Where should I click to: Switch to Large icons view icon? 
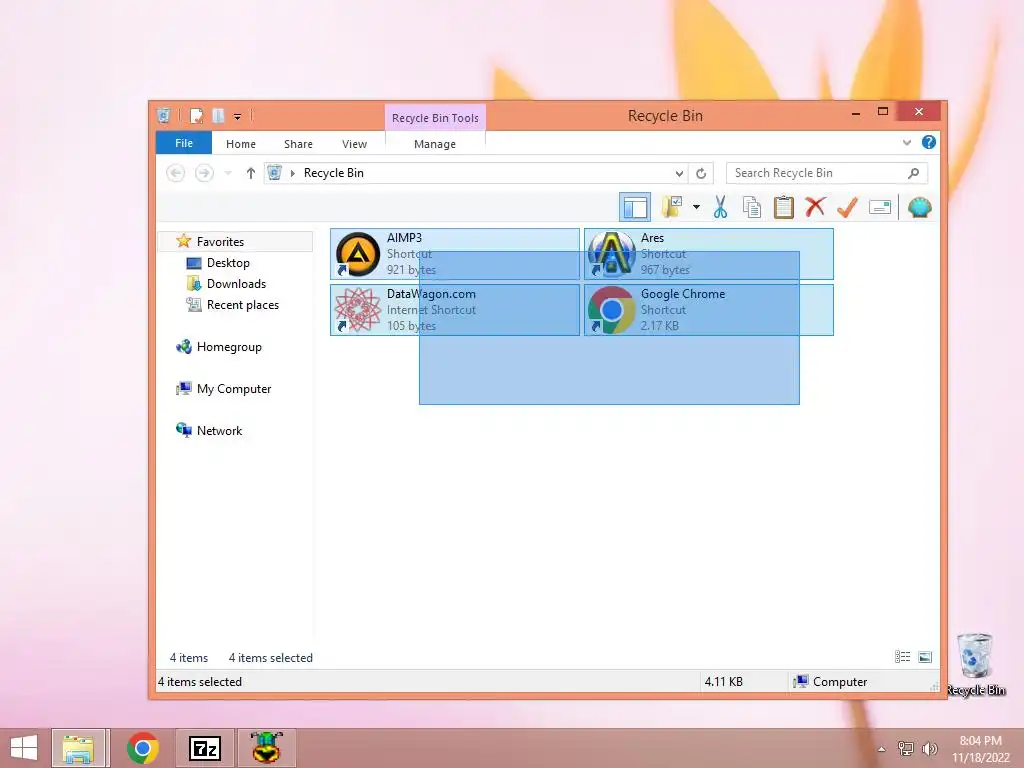pyautogui.click(x=925, y=657)
